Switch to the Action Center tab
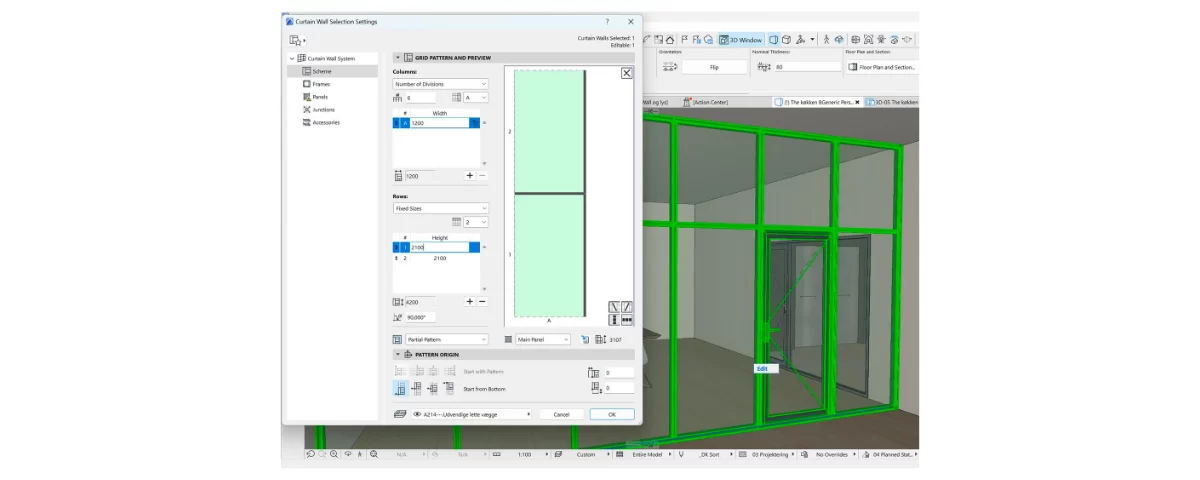This screenshot has height=480, width=1200. (x=707, y=102)
